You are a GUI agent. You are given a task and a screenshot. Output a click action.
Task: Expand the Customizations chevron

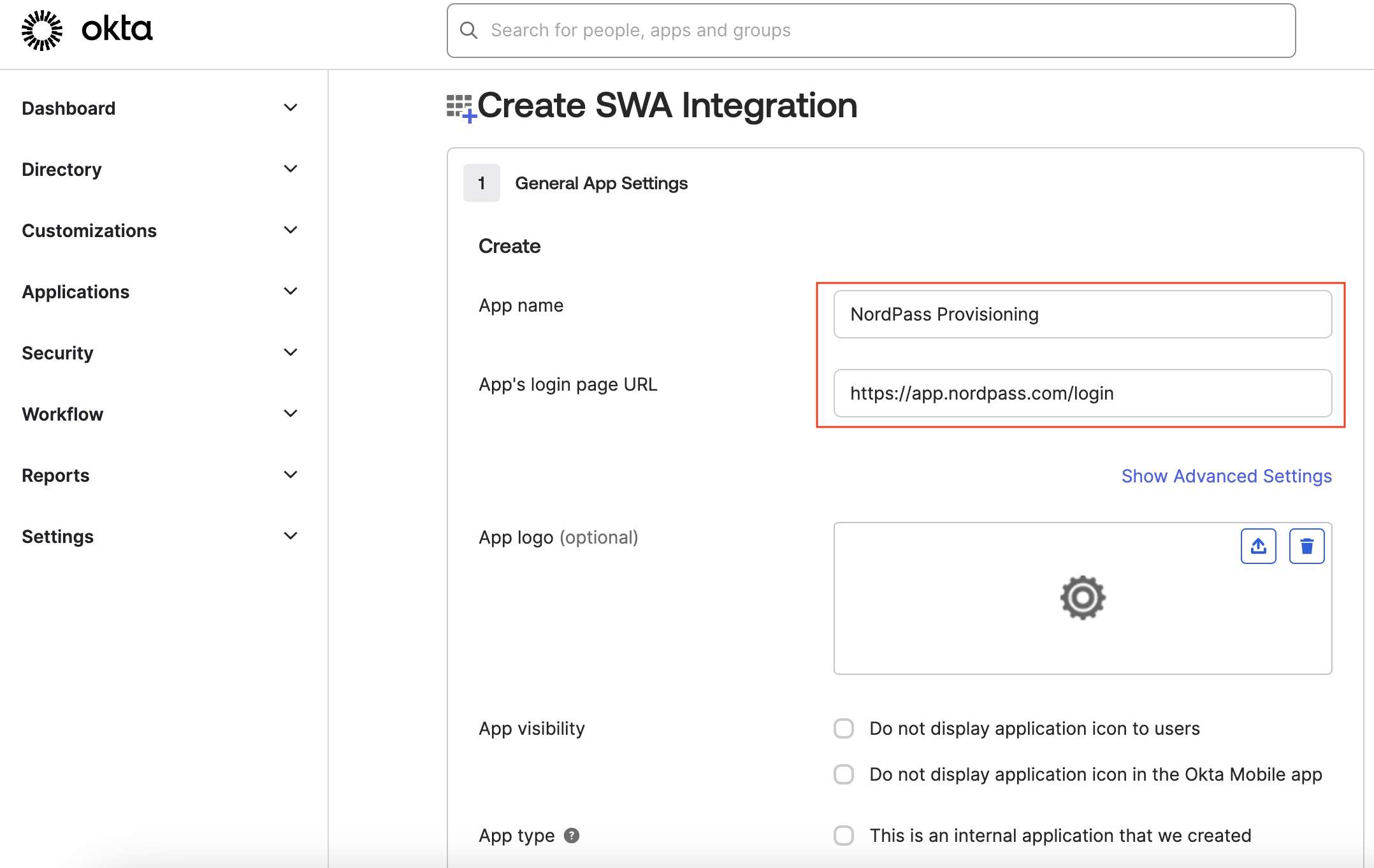pos(291,230)
